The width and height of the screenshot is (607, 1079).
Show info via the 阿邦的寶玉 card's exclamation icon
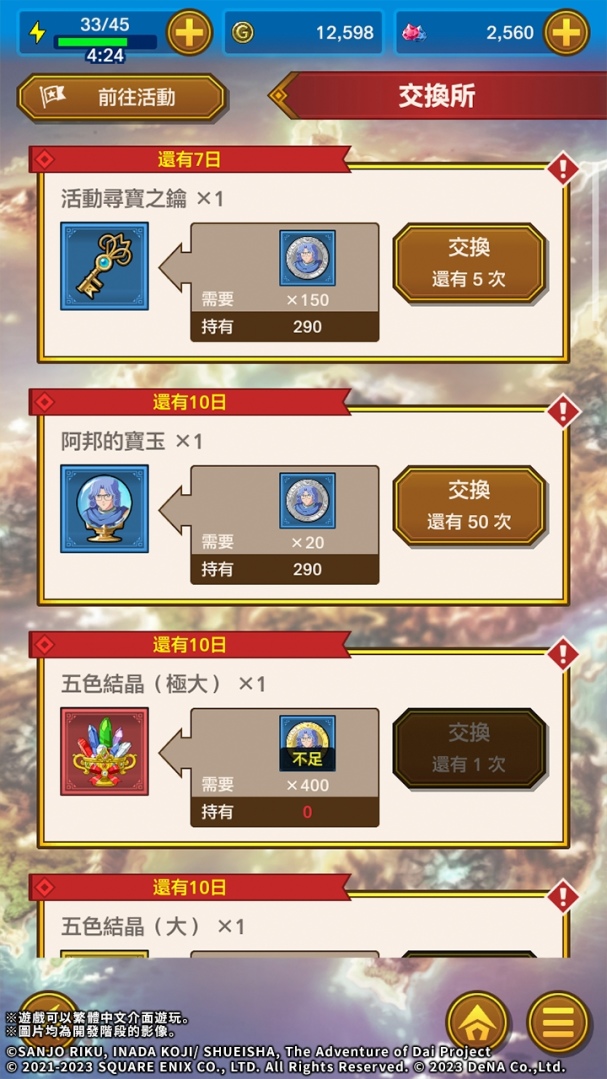[x=563, y=411]
